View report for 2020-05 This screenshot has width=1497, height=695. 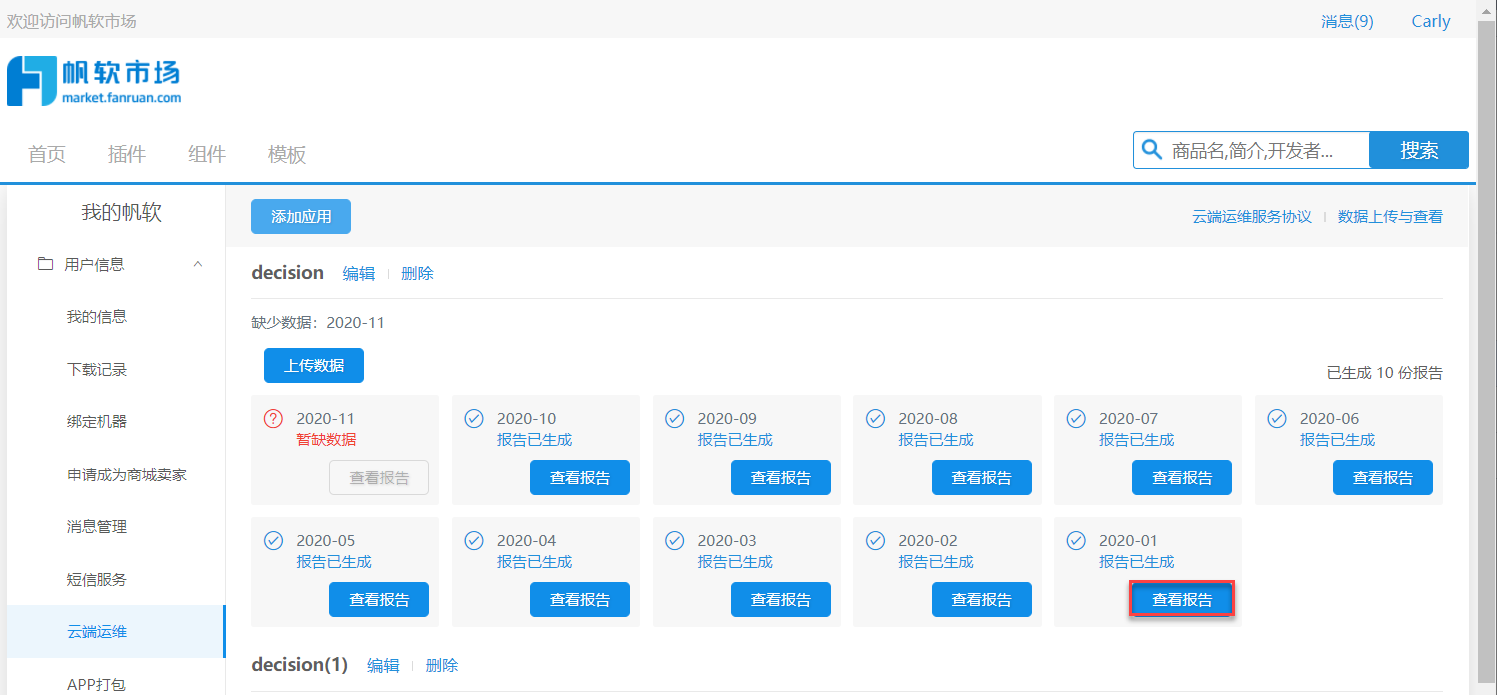[x=379, y=600]
